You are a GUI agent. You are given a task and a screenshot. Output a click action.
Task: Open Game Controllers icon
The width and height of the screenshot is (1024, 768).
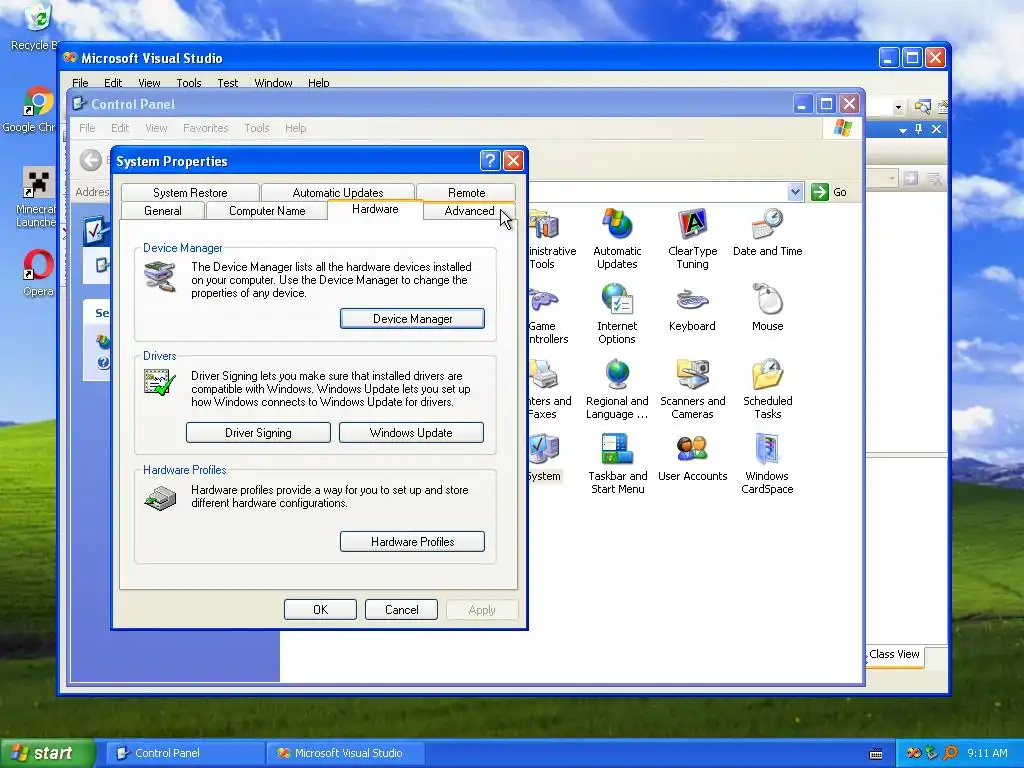(x=547, y=313)
